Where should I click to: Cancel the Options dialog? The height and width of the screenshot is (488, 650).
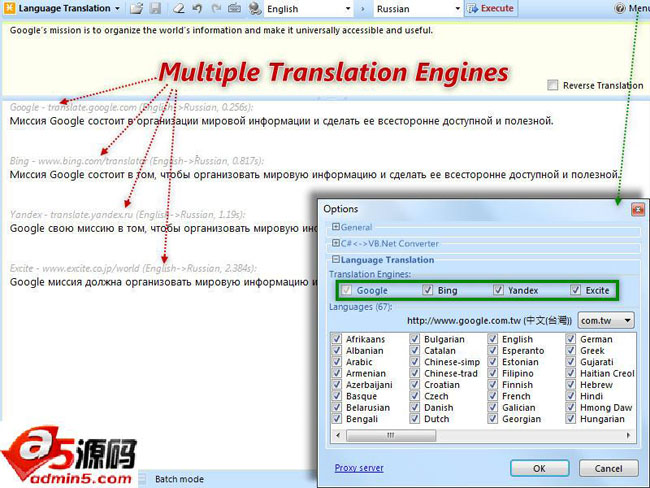pos(608,469)
